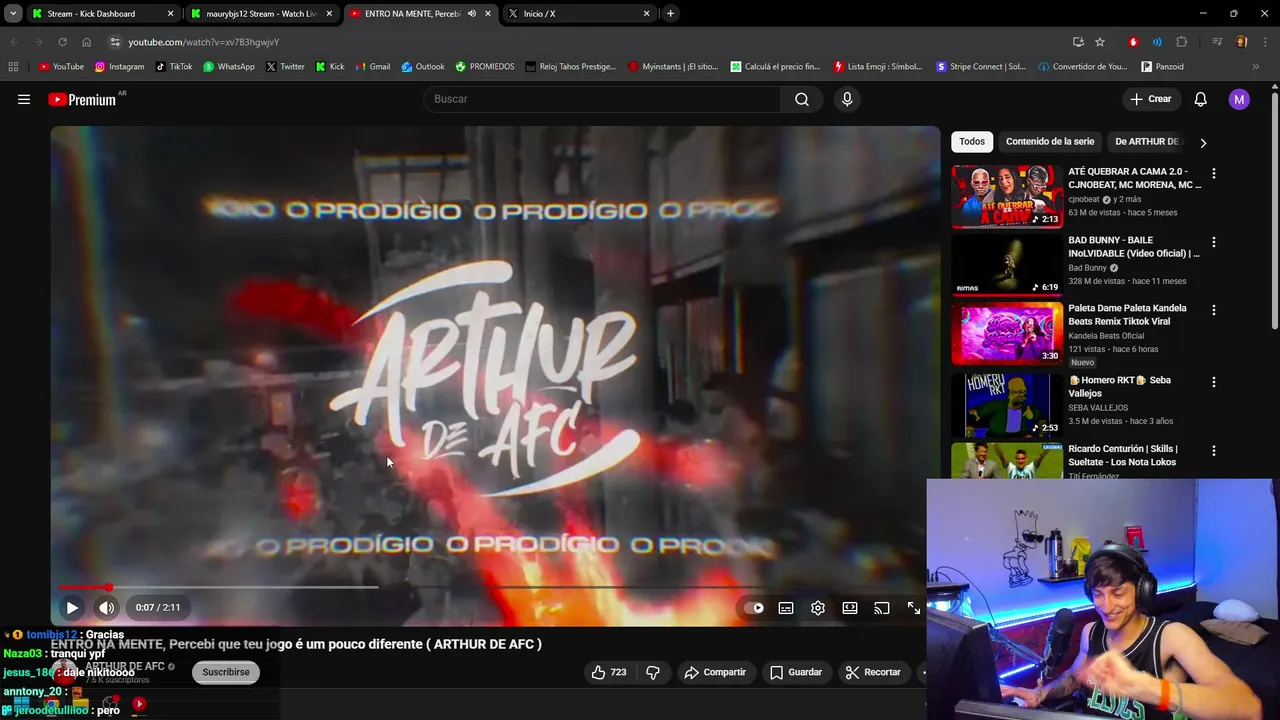Mute audio on the playing tab

472,14
